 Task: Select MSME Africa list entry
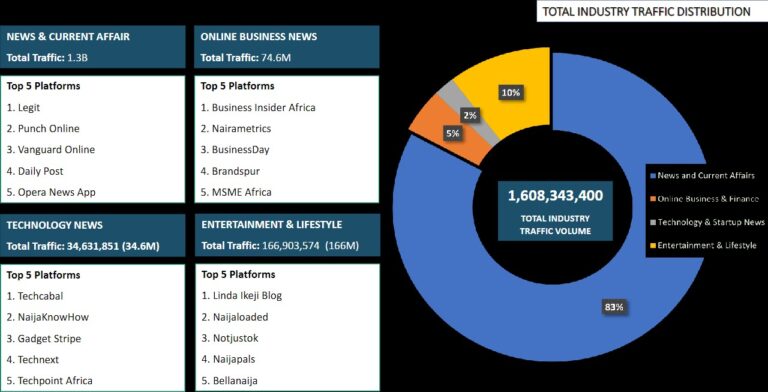236,192
